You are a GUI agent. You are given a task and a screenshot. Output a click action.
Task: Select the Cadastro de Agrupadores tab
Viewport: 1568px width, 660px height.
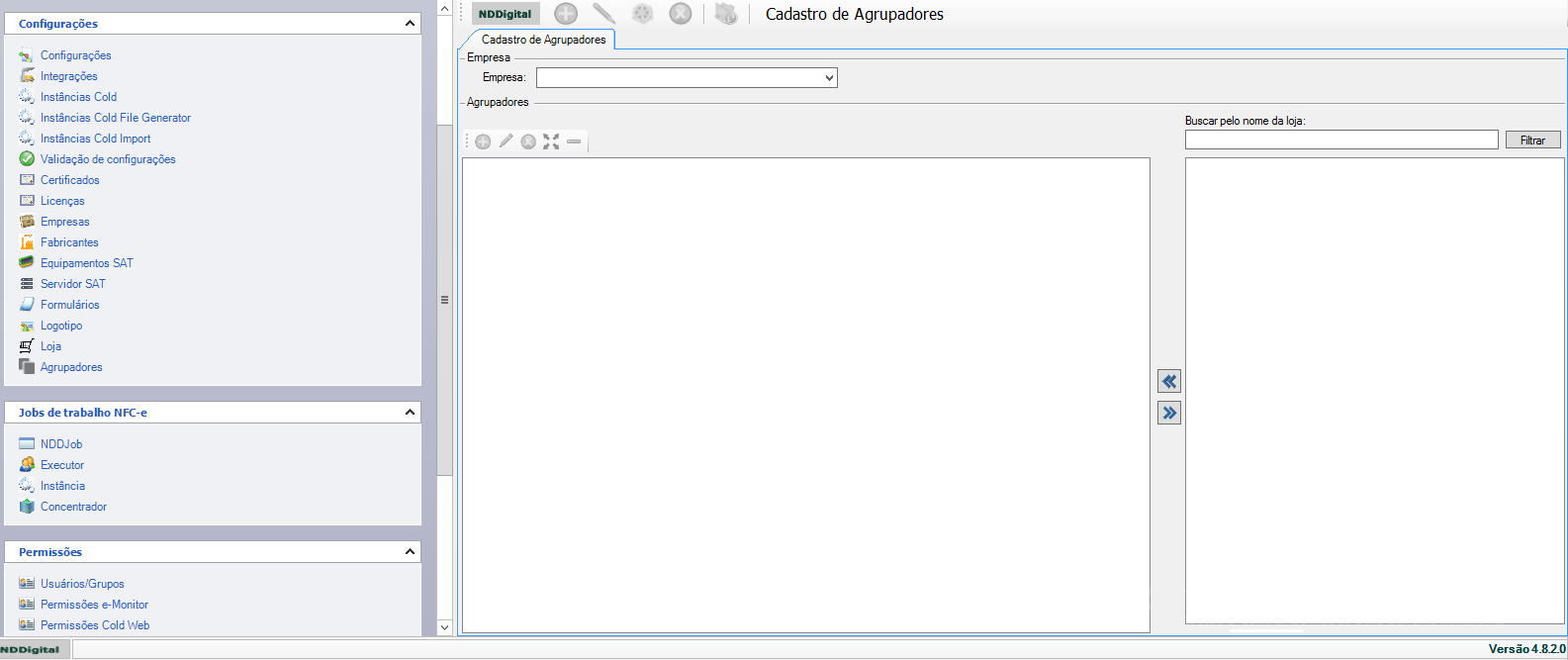coord(543,40)
